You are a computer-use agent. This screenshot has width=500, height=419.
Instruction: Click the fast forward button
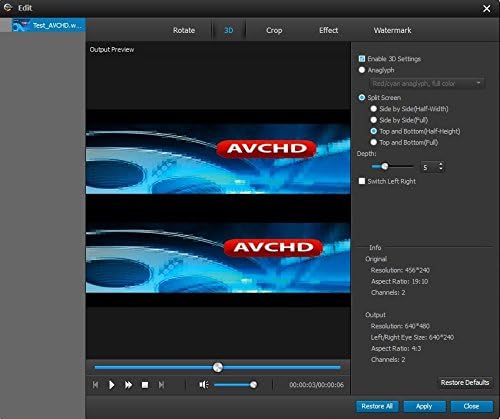[128, 385]
